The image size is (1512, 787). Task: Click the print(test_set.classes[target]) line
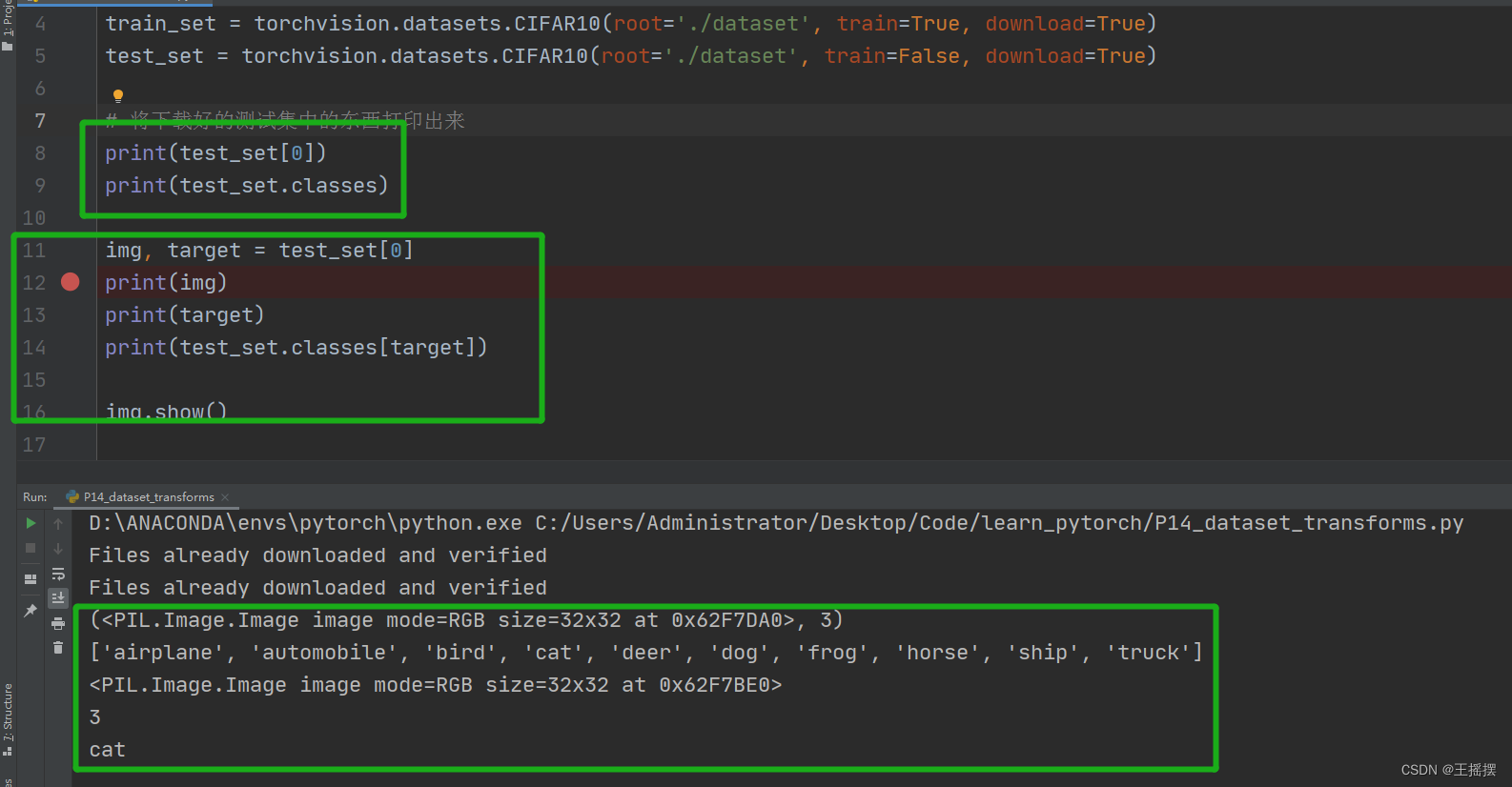point(296,347)
